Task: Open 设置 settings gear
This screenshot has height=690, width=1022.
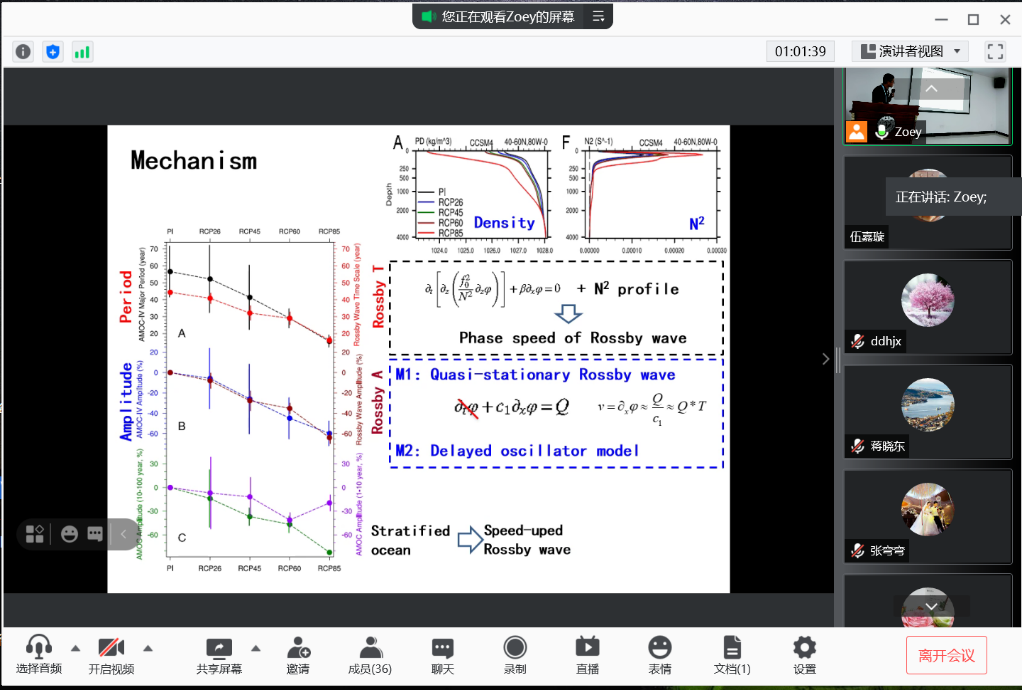Action: (804, 655)
